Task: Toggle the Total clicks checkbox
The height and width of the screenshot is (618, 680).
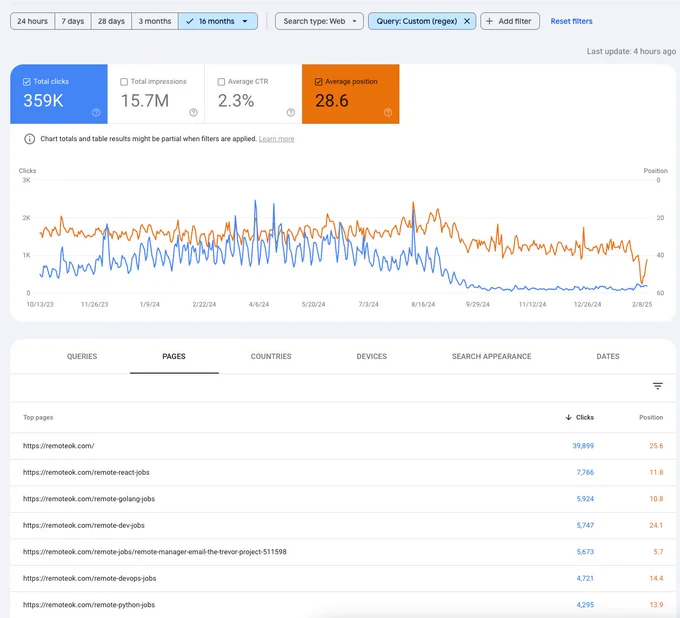Action: click(x=26, y=82)
